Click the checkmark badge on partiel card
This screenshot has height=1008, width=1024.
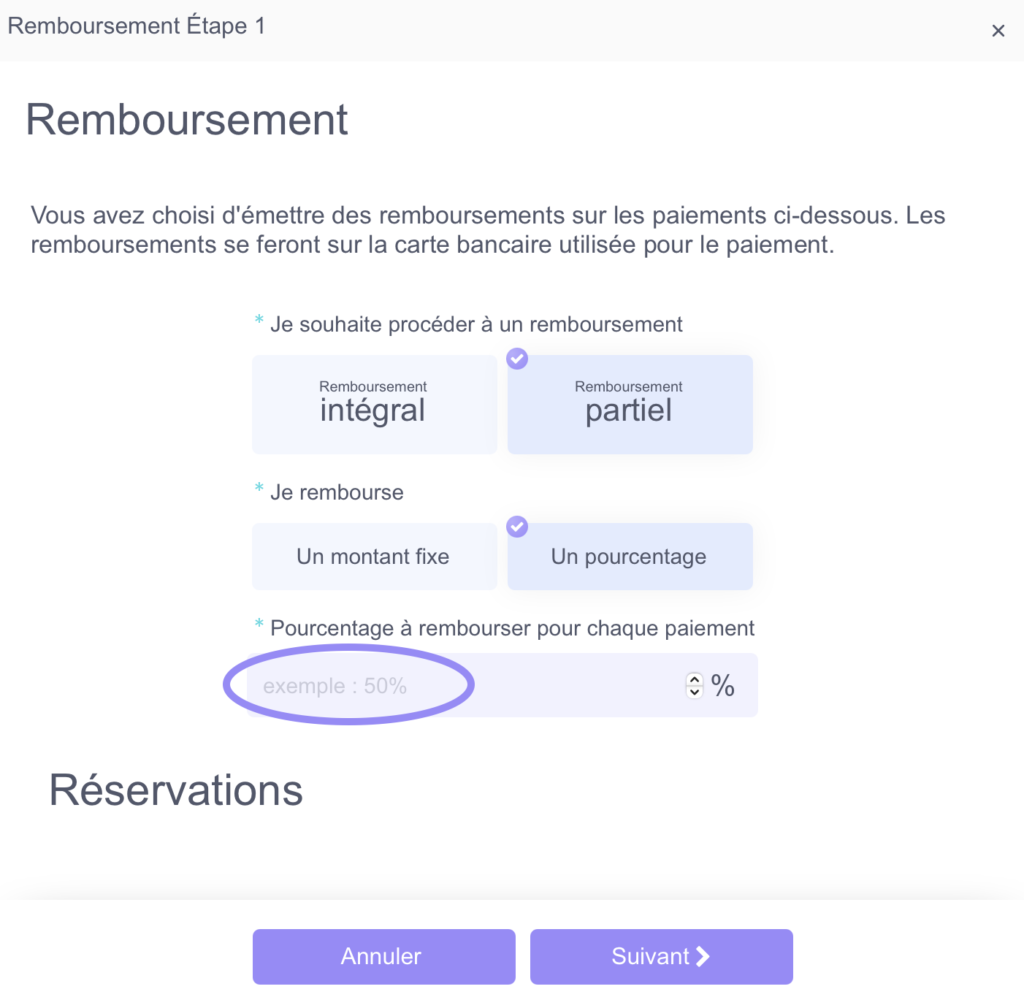pos(517,358)
